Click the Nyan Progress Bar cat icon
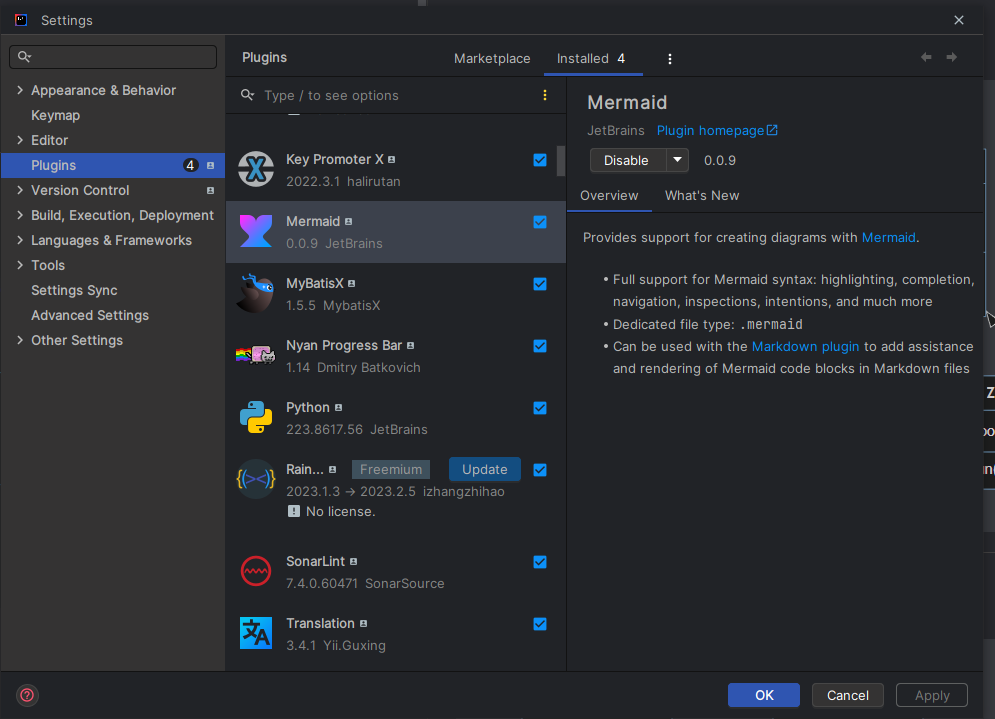 tap(255, 354)
